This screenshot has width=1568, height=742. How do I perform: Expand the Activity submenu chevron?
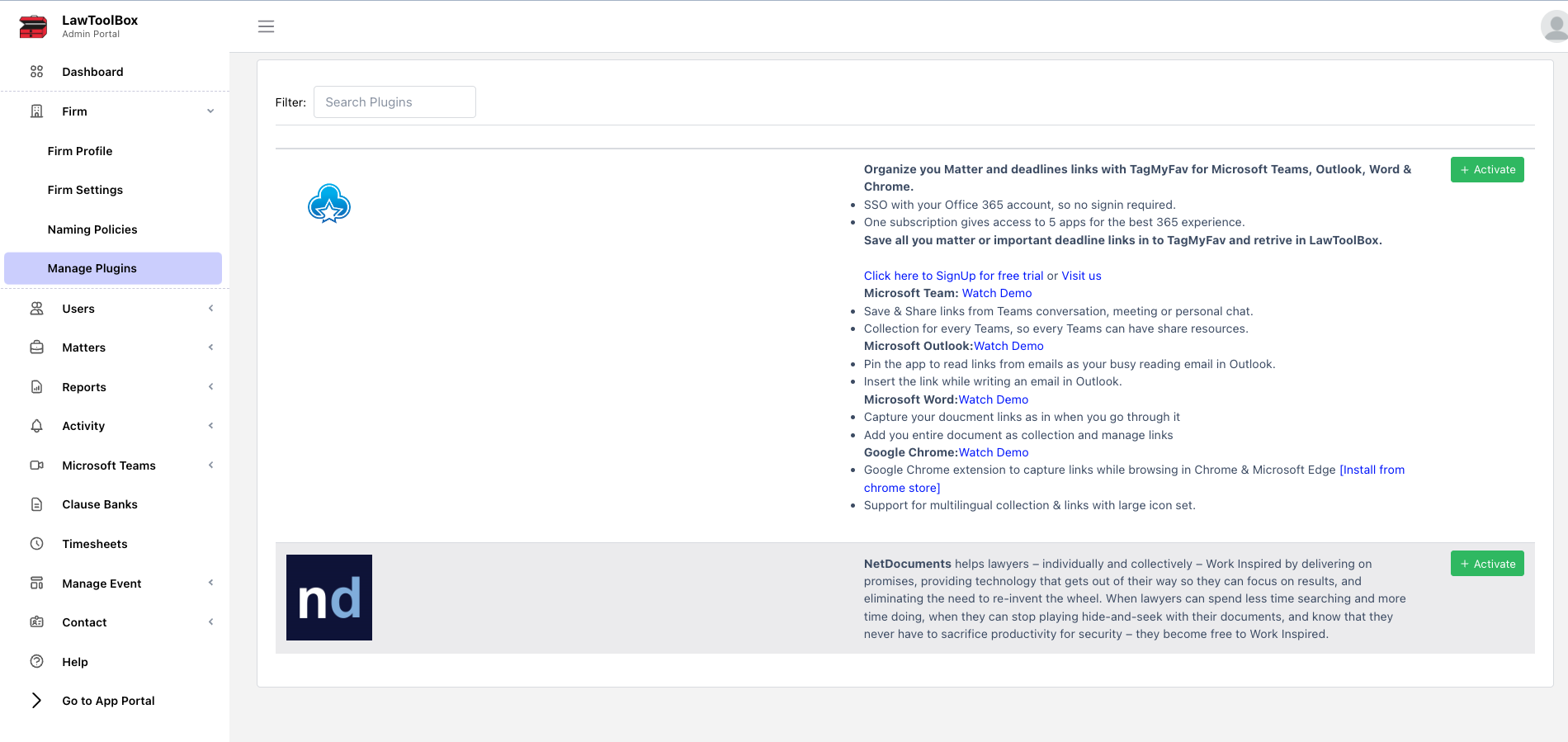tap(210, 426)
